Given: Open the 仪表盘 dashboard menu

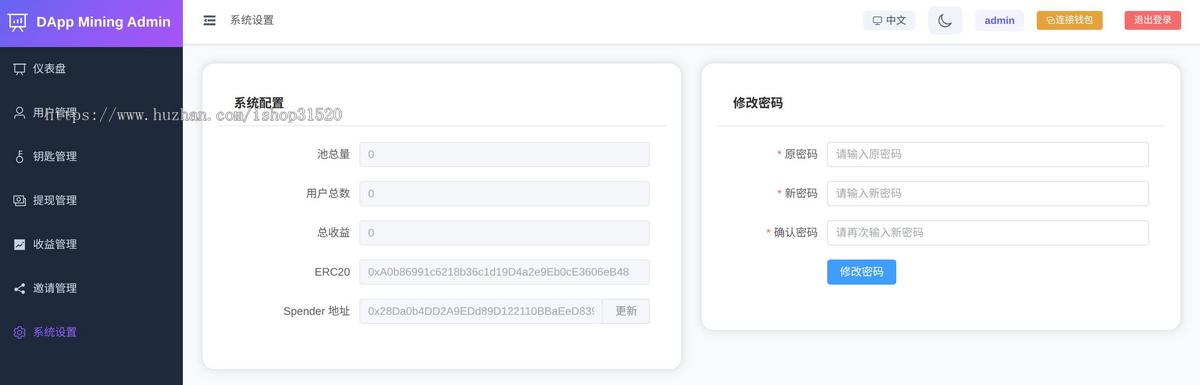Looking at the screenshot, I should 91,69.
